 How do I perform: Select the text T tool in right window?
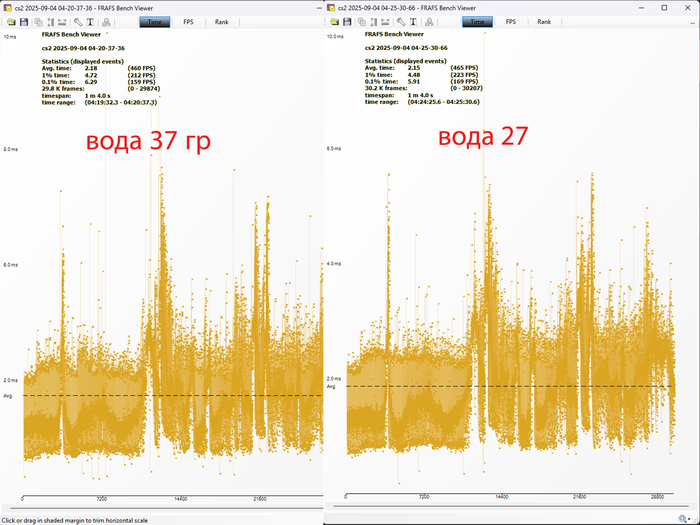point(414,21)
